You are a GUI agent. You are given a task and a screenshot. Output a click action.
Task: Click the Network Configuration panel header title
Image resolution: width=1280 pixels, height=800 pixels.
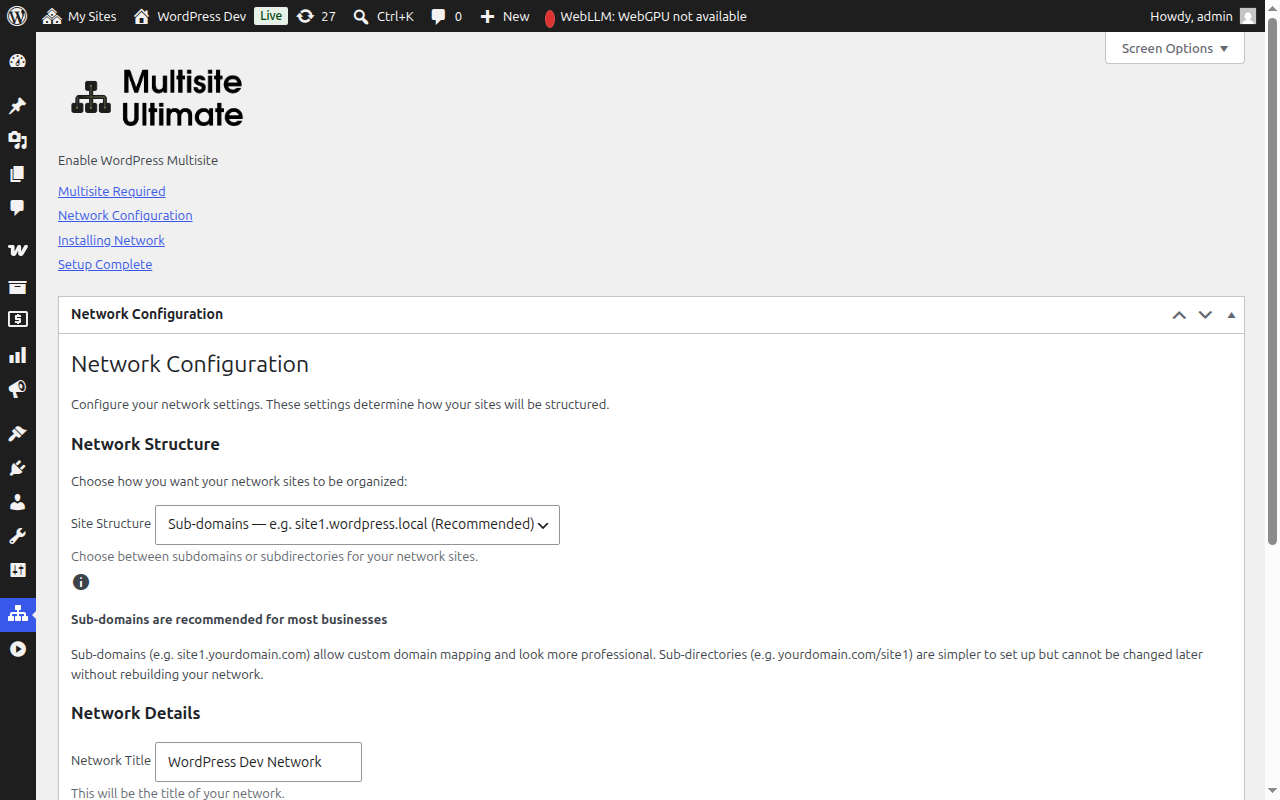[147, 314]
